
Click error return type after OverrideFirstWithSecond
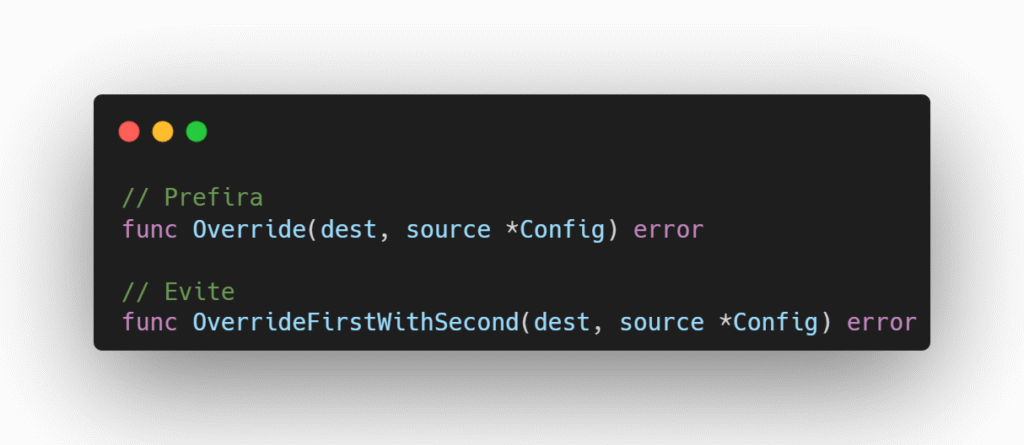[882, 323]
